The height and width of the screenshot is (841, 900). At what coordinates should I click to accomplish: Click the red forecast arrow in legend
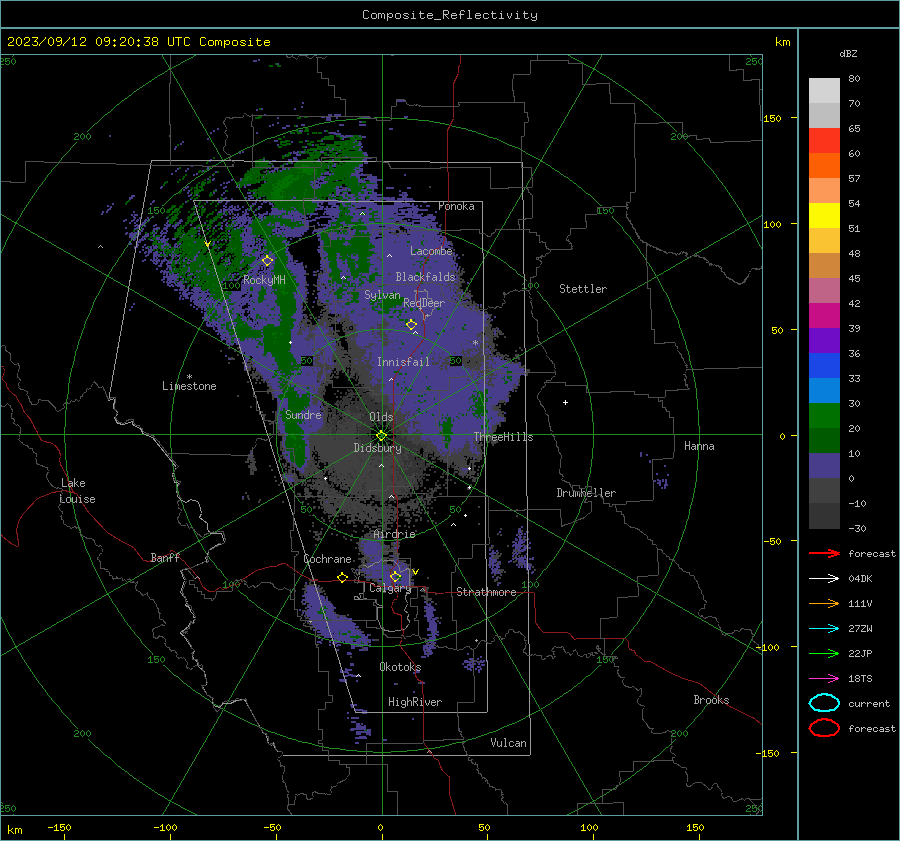click(x=824, y=553)
